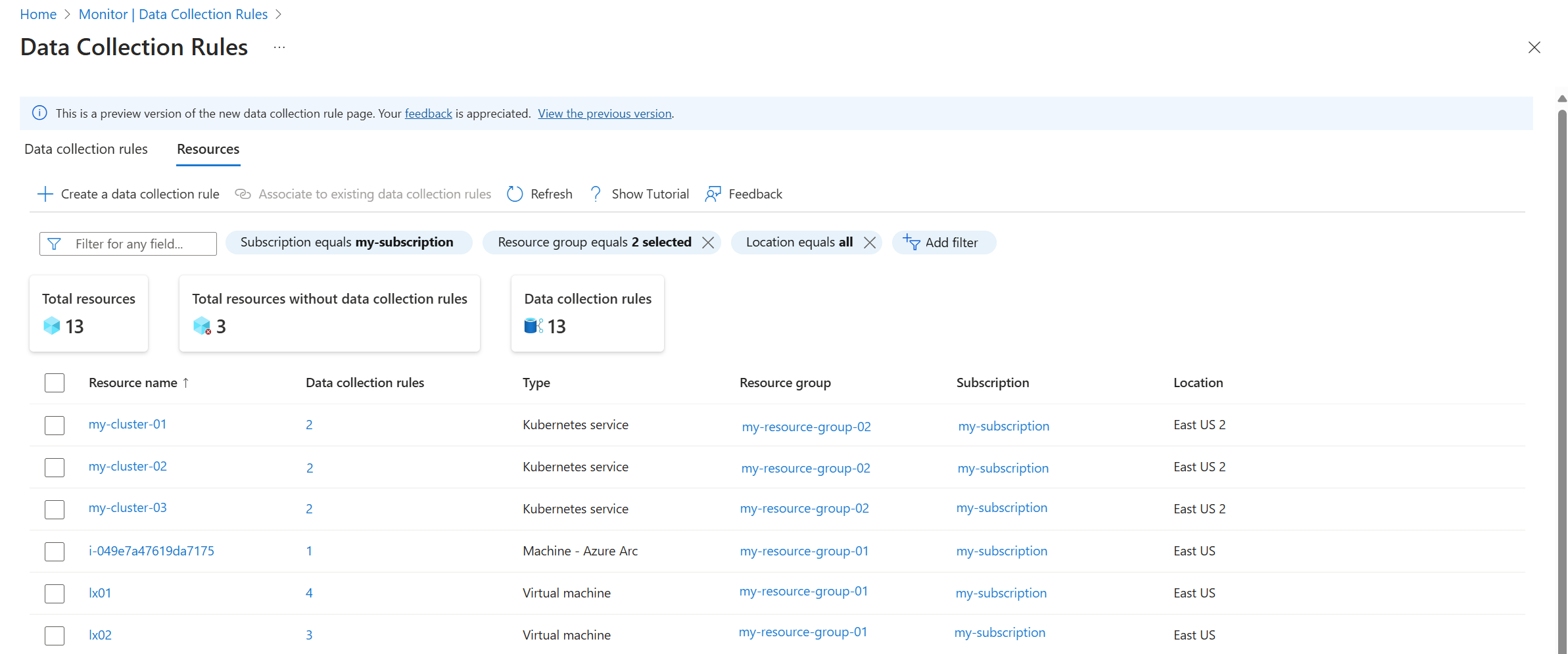Screen dimensions: 1568x654
Task: Click the Refresh icon
Action: 515,193
